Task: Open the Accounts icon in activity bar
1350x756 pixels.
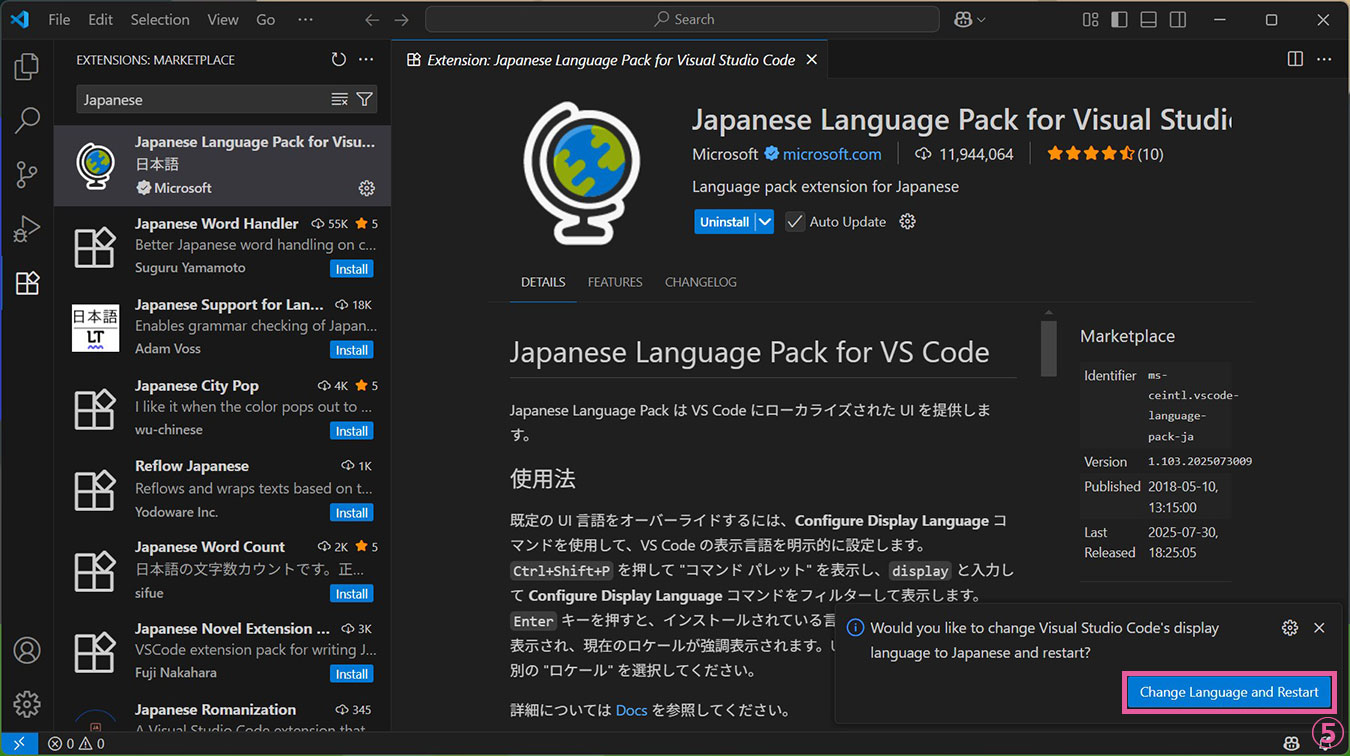Action: [x=27, y=650]
